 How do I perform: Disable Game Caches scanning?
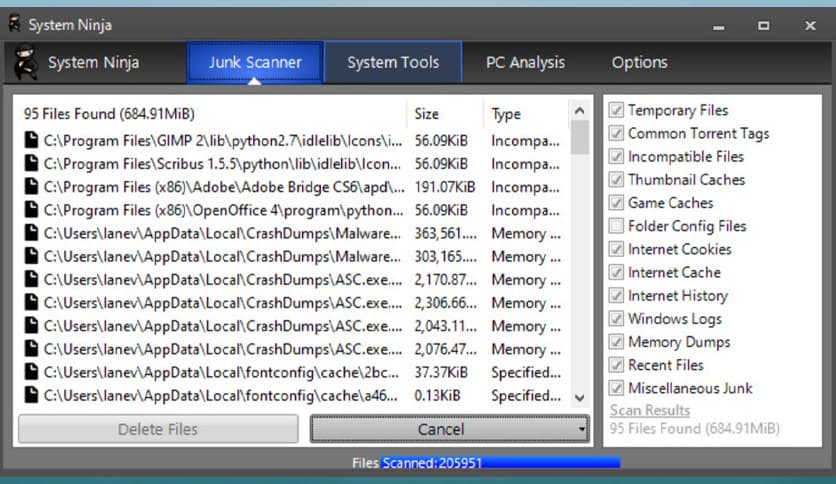click(x=616, y=203)
